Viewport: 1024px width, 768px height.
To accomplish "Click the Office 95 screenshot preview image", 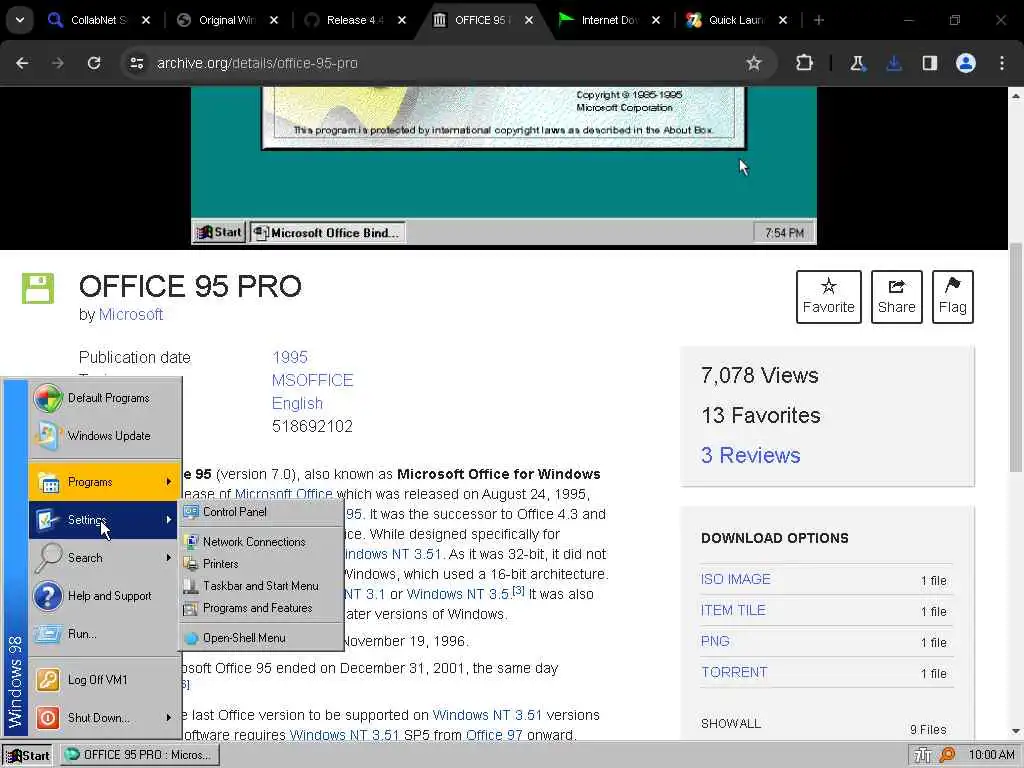I will pos(504,167).
